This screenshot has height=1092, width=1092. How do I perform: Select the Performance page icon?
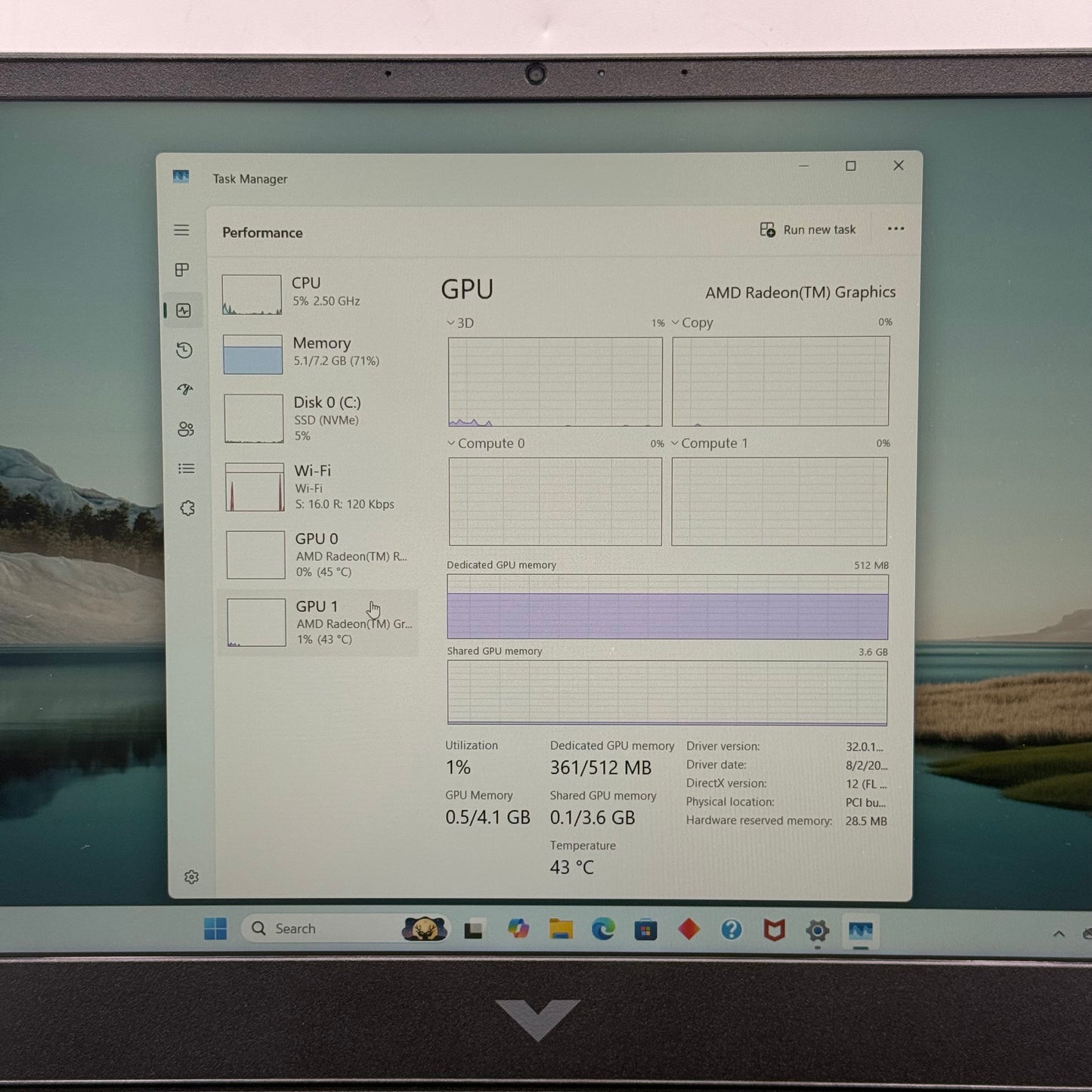pyautogui.click(x=184, y=311)
